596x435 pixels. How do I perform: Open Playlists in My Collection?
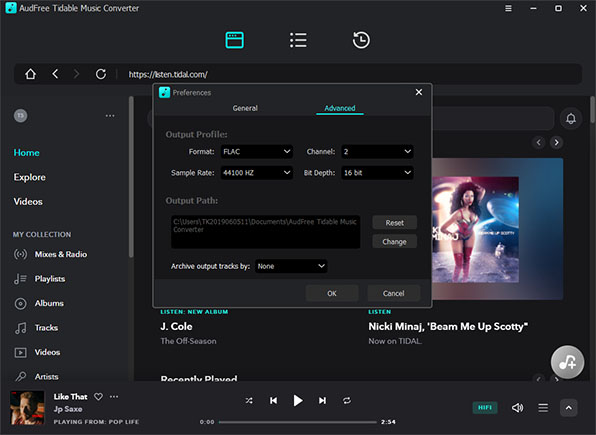pyautogui.click(x=40, y=279)
